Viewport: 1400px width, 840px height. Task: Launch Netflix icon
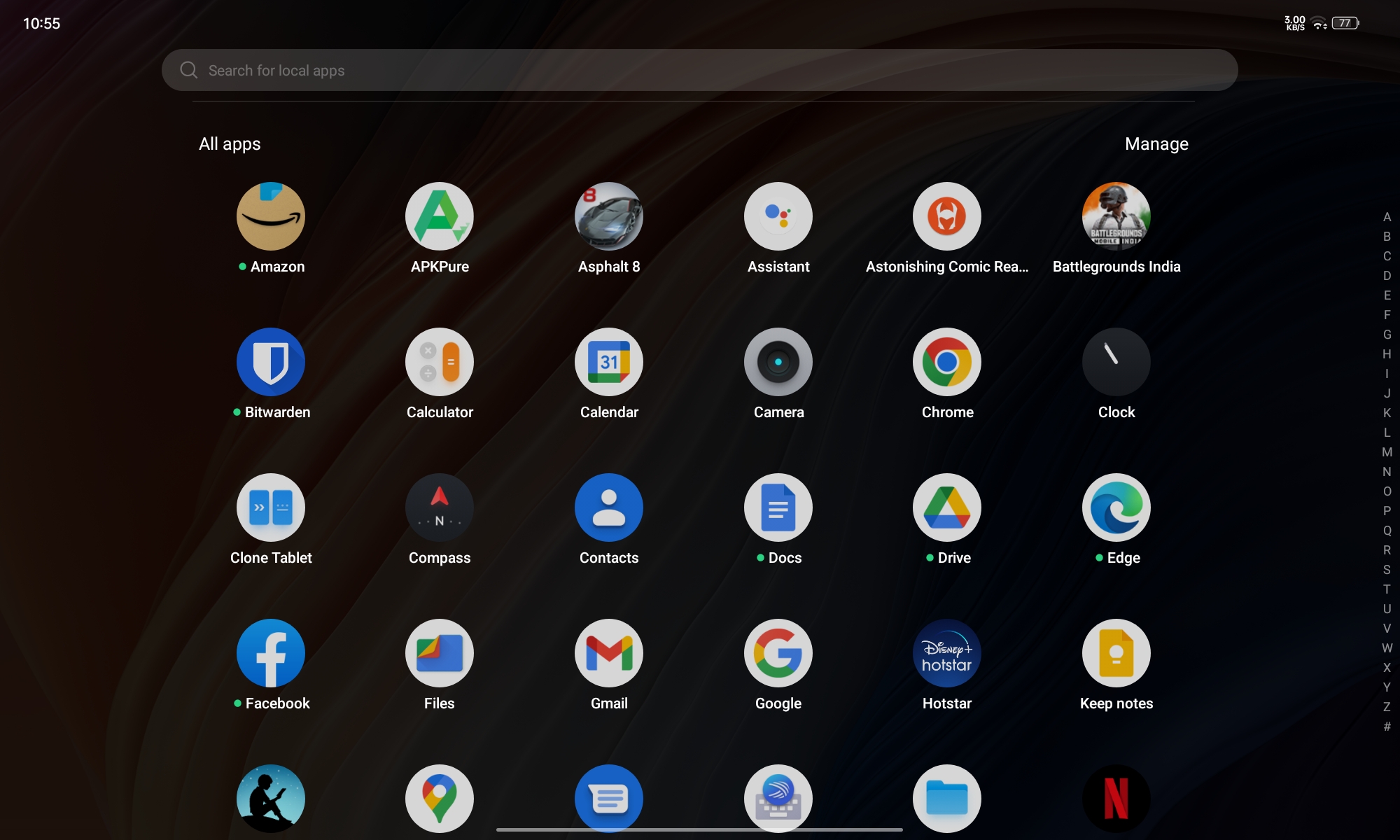pyautogui.click(x=1116, y=799)
